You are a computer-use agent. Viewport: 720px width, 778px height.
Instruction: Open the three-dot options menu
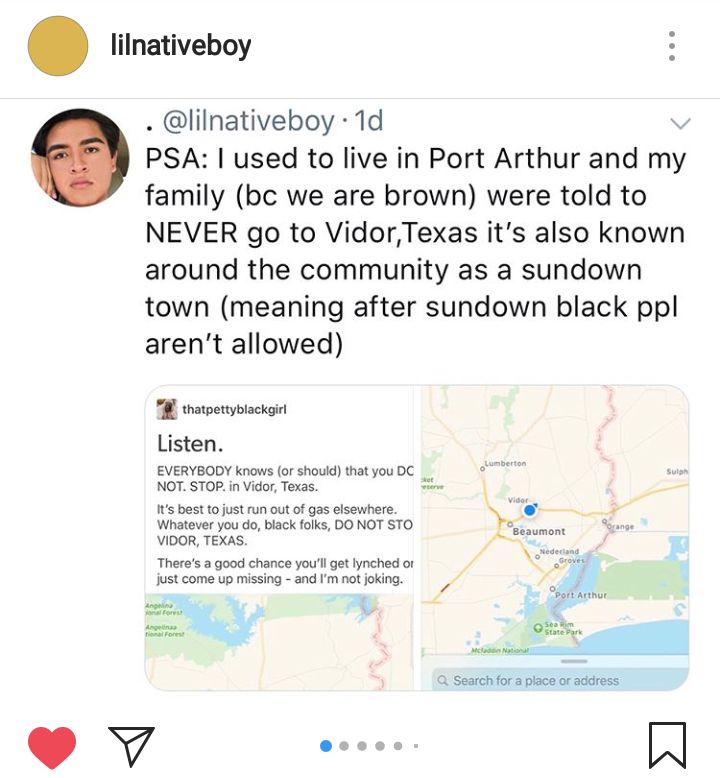[672, 46]
